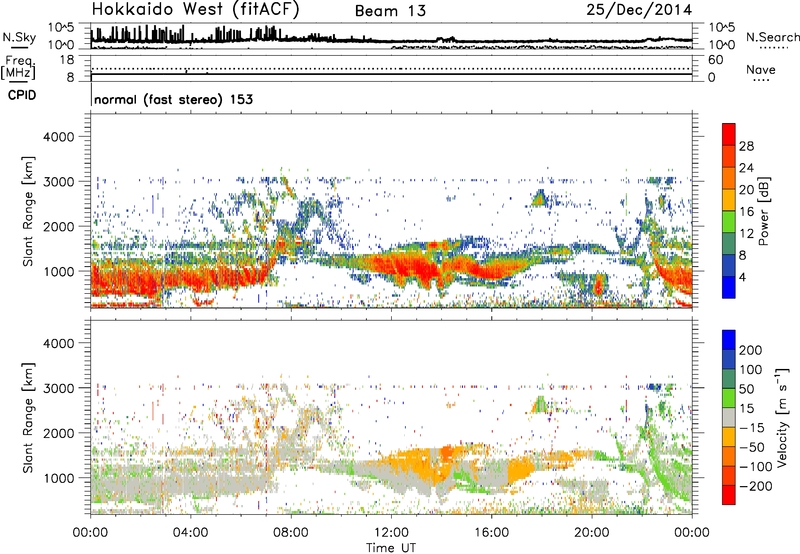Click the 'Velocity [m s-1]' color bar label

pos(782,417)
